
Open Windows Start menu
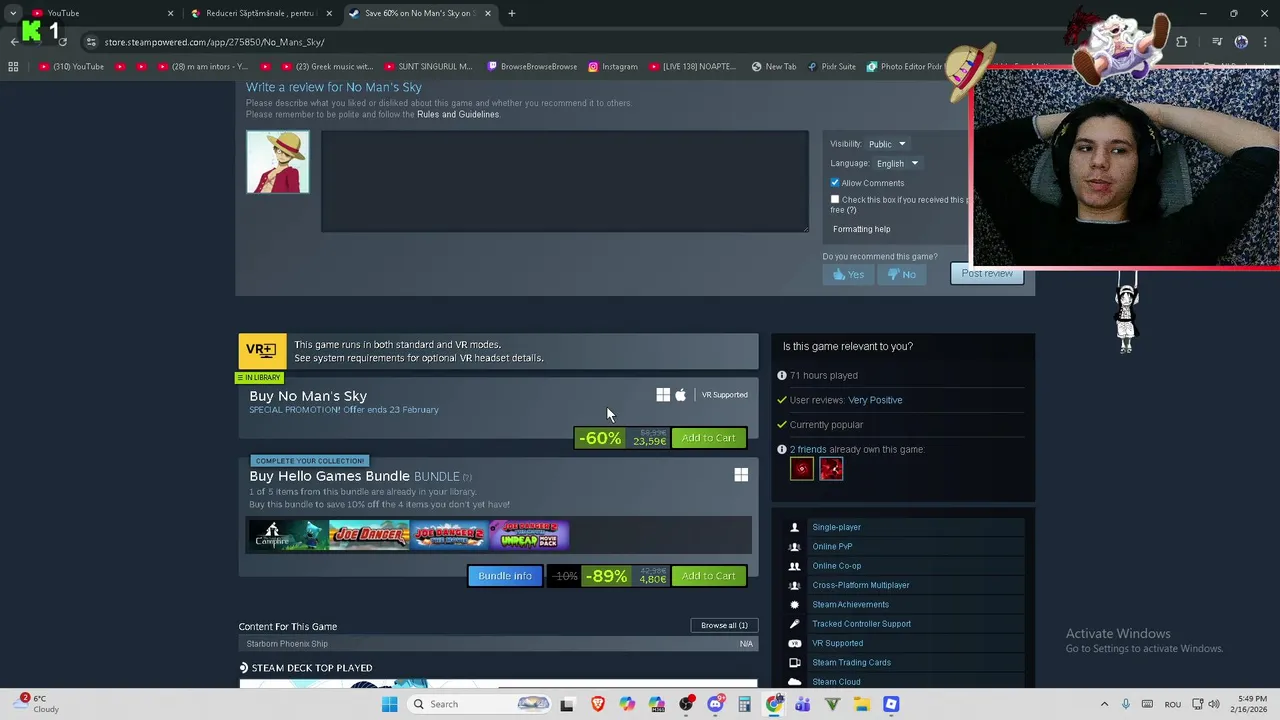coord(389,704)
